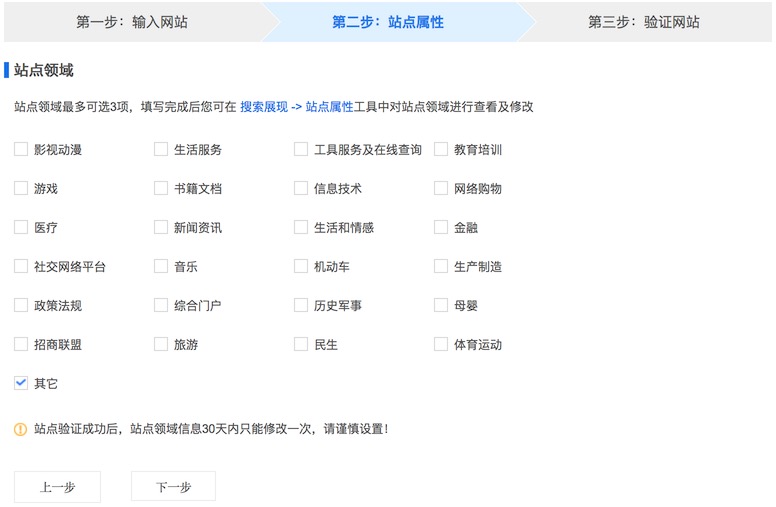Select the 体育运动 checkbox
This screenshot has height=507, width=776.
pos(441,344)
